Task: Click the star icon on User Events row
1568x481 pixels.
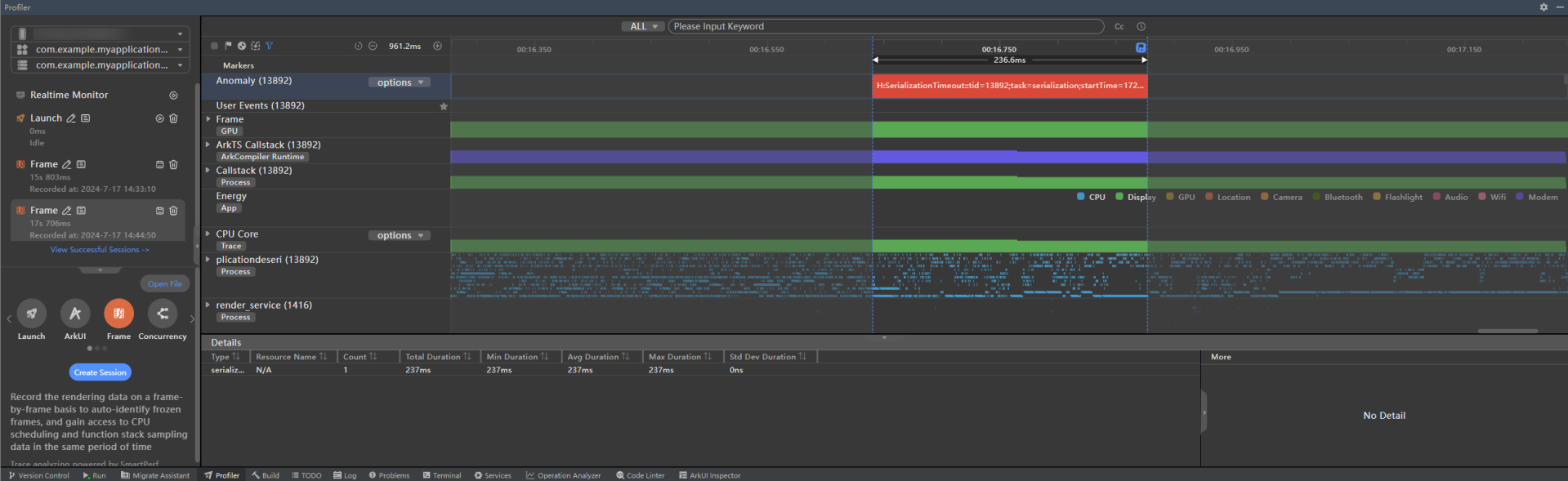Action: (444, 106)
